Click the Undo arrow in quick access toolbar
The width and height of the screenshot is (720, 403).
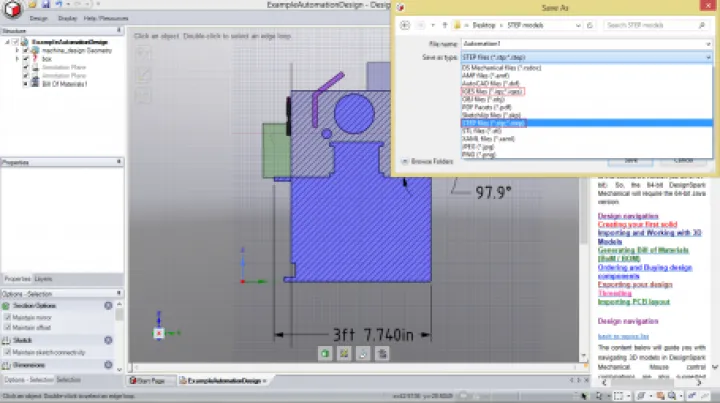pos(59,5)
